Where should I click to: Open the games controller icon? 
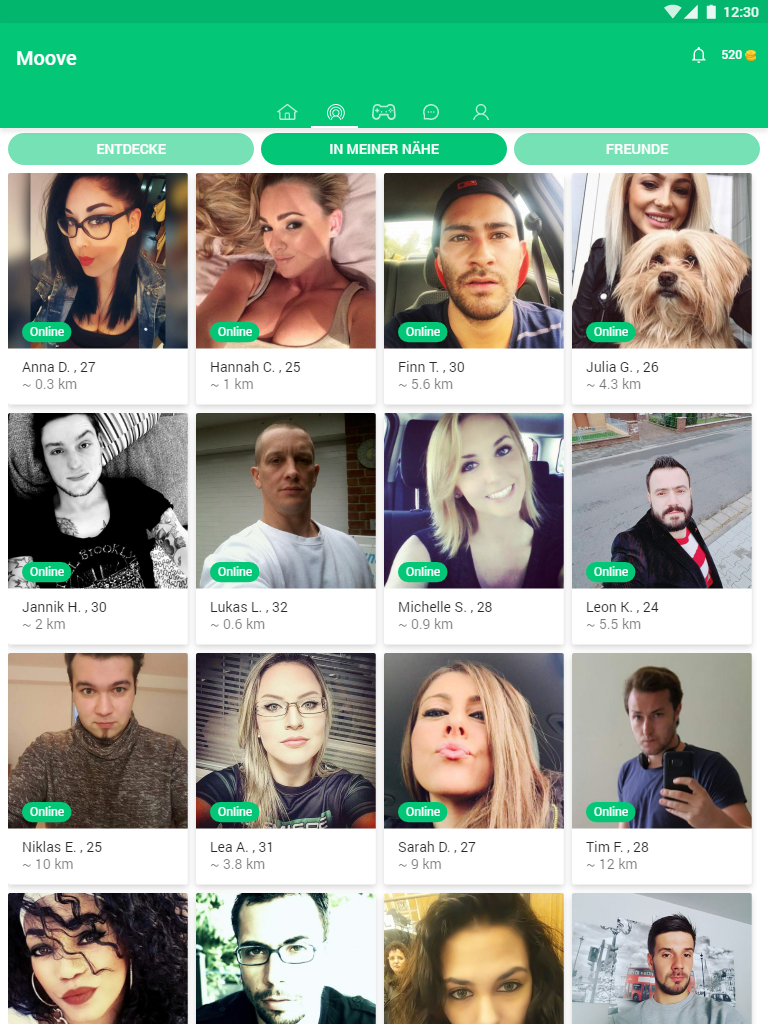point(383,112)
